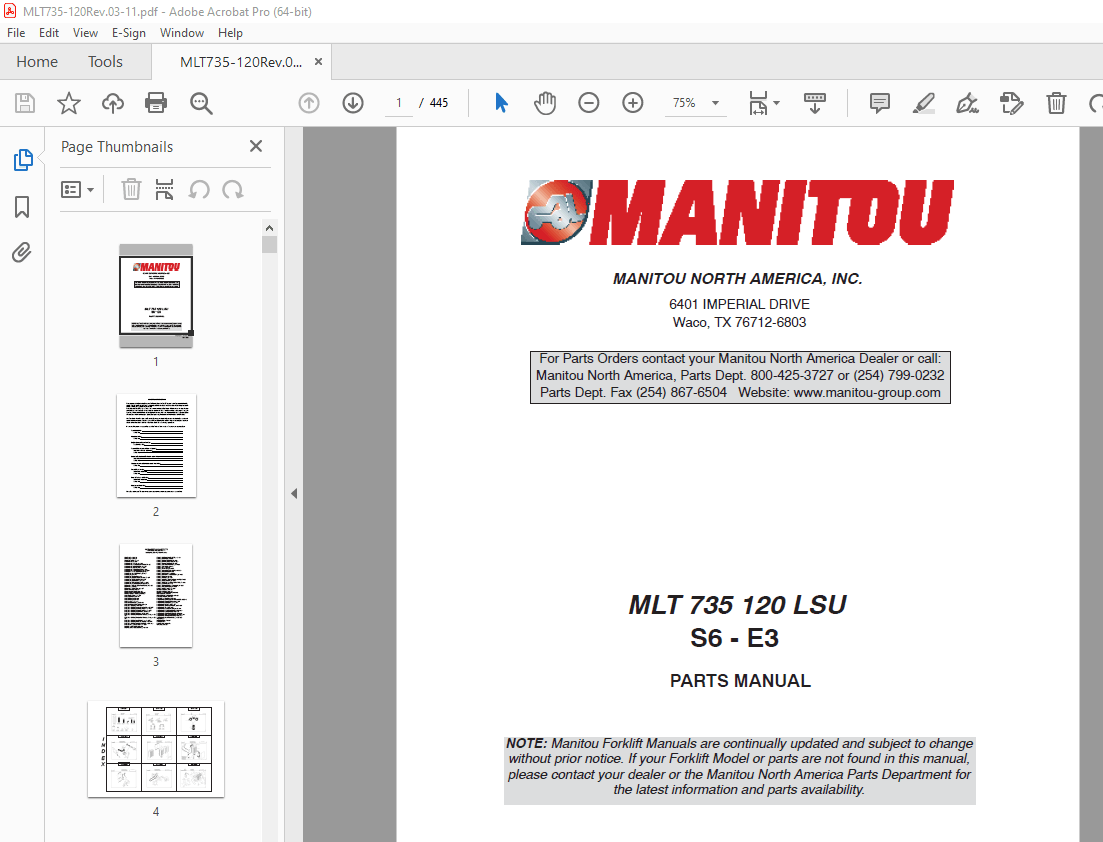Close the Page Thumbnails panel
The width and height of the screenshot is (1103, 842).
point(255,146)
